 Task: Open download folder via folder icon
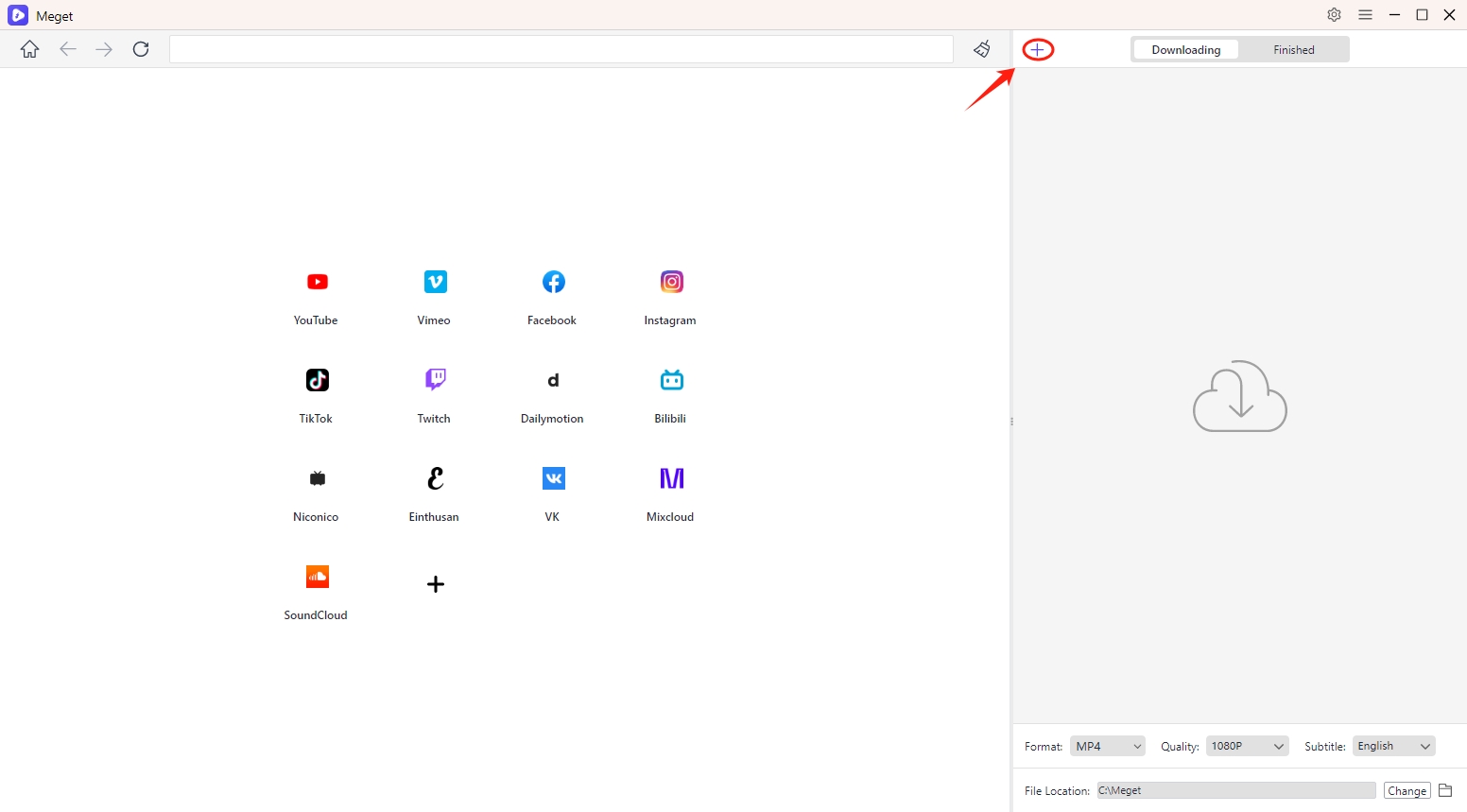[1445, 790]
